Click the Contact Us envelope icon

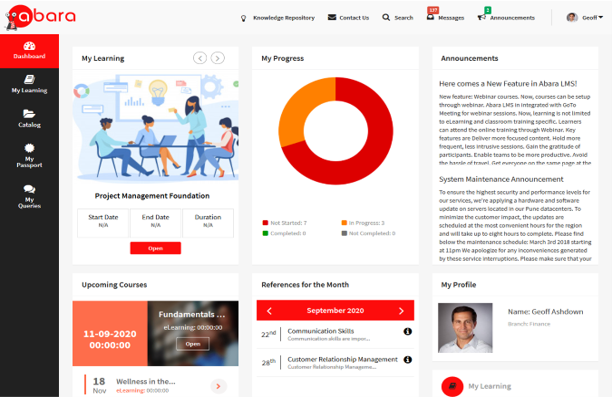(x=332, y=18)
